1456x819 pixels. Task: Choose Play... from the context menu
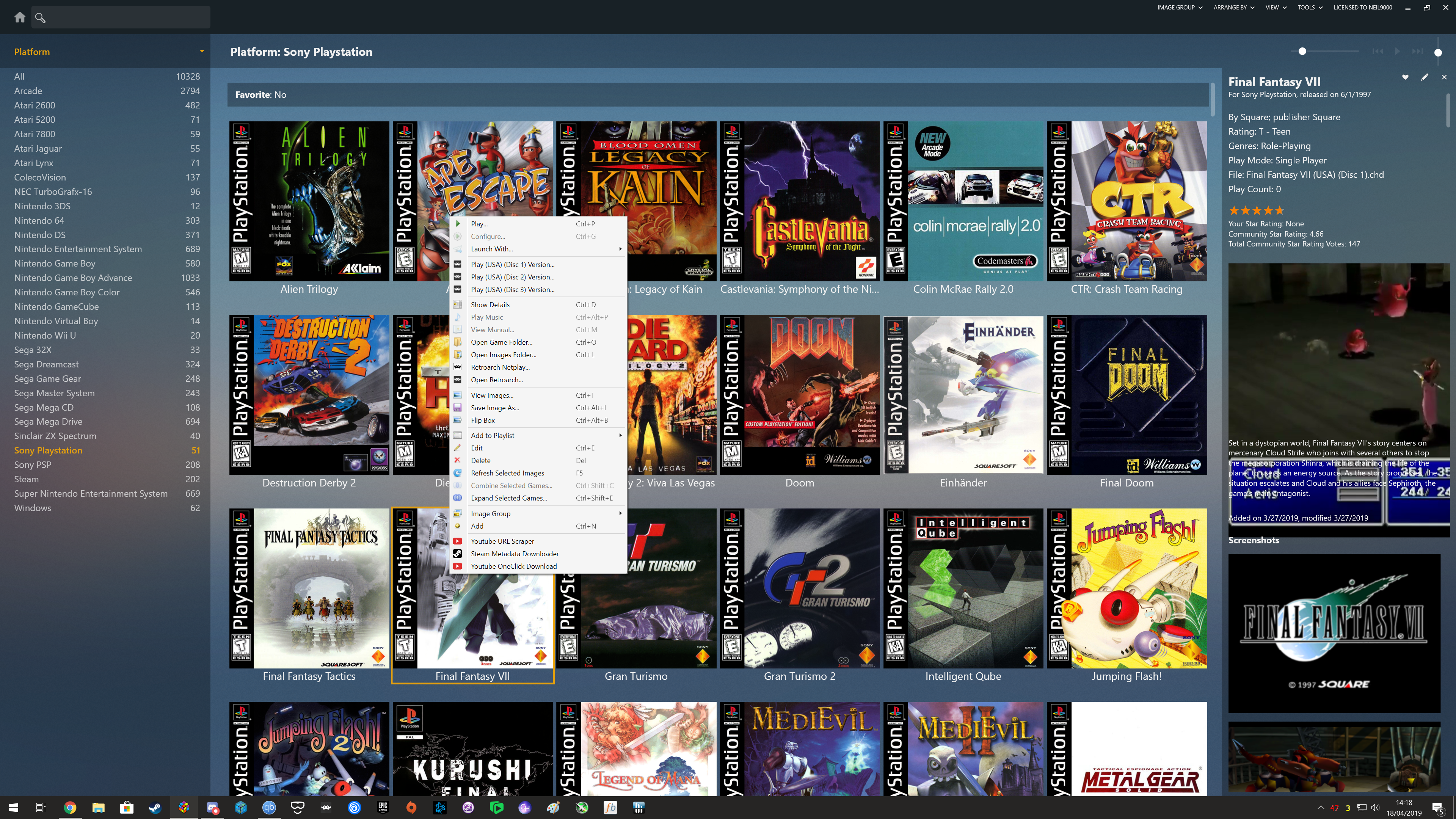click(538, 224)
